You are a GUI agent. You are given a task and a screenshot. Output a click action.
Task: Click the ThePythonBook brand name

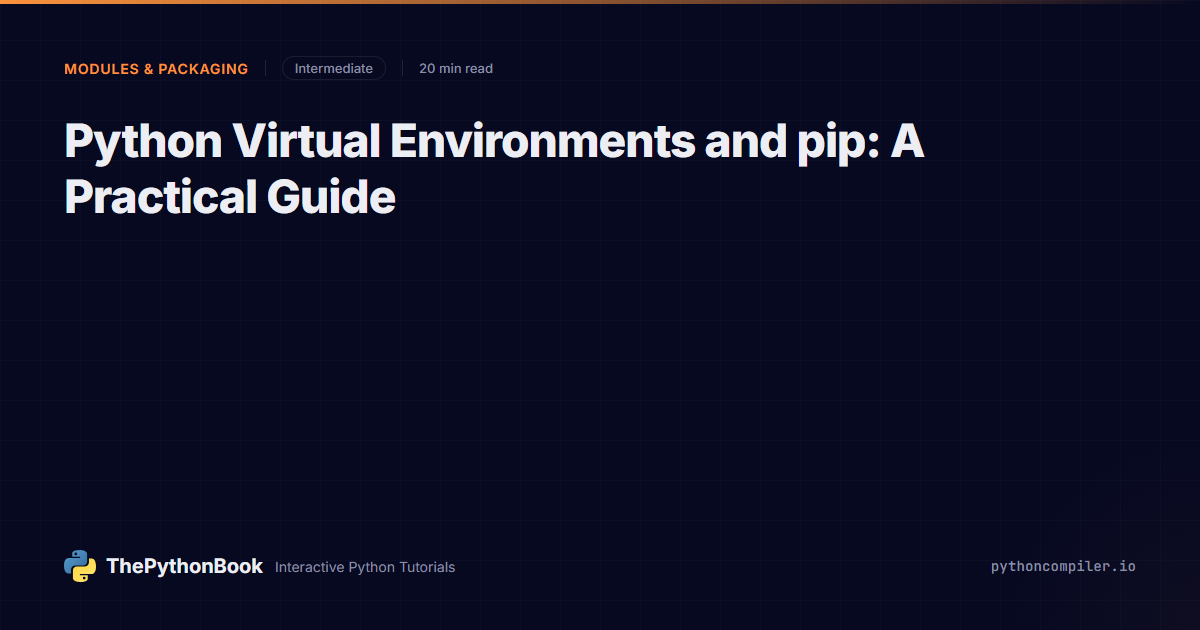pyautogui.click(x=184, y=566)
